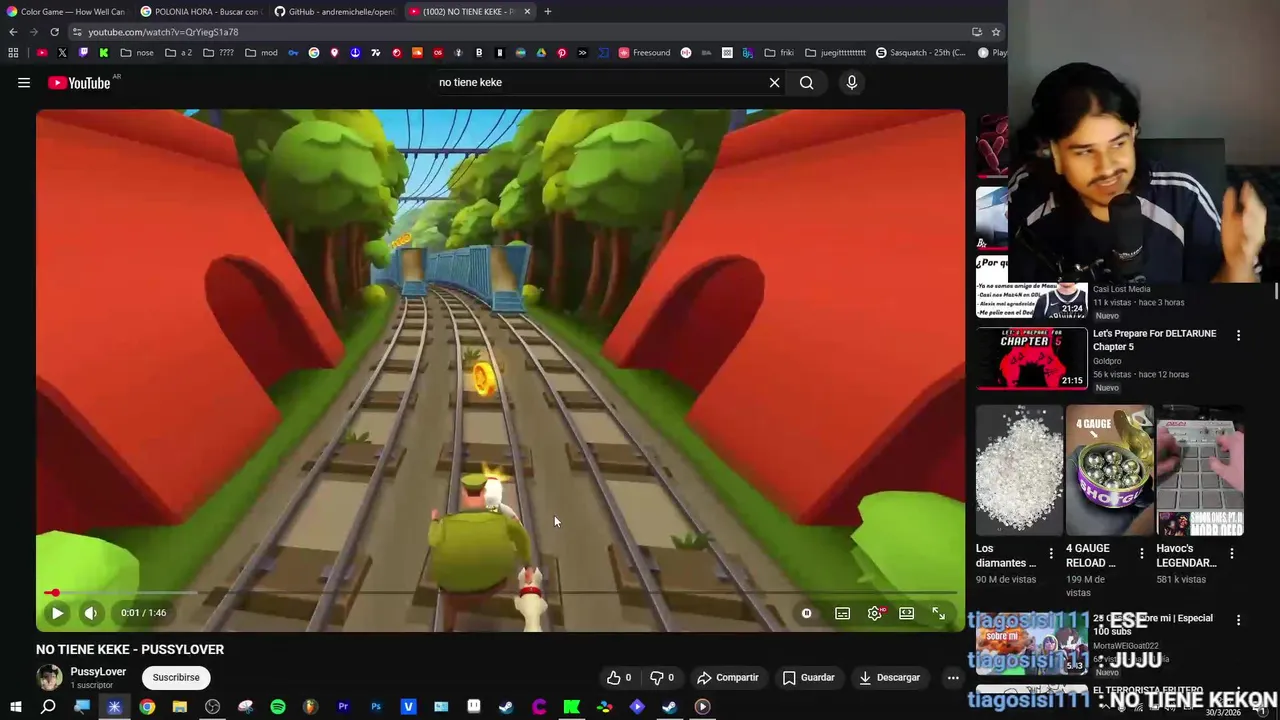
Task: Open the DELTARUNE Chapter 5 thumbnail
Action: pyautogui.click(x=1031, y=358)
